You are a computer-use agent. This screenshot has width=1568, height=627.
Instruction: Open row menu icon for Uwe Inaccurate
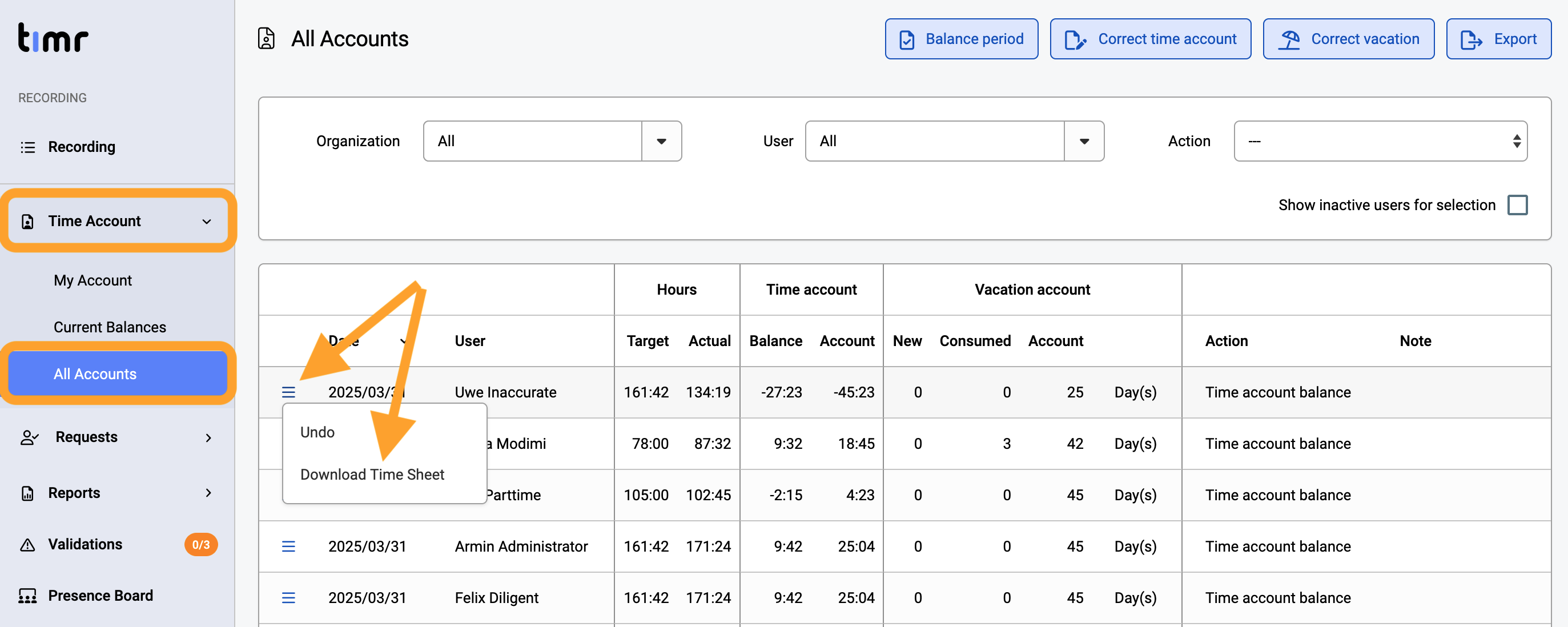288,393
